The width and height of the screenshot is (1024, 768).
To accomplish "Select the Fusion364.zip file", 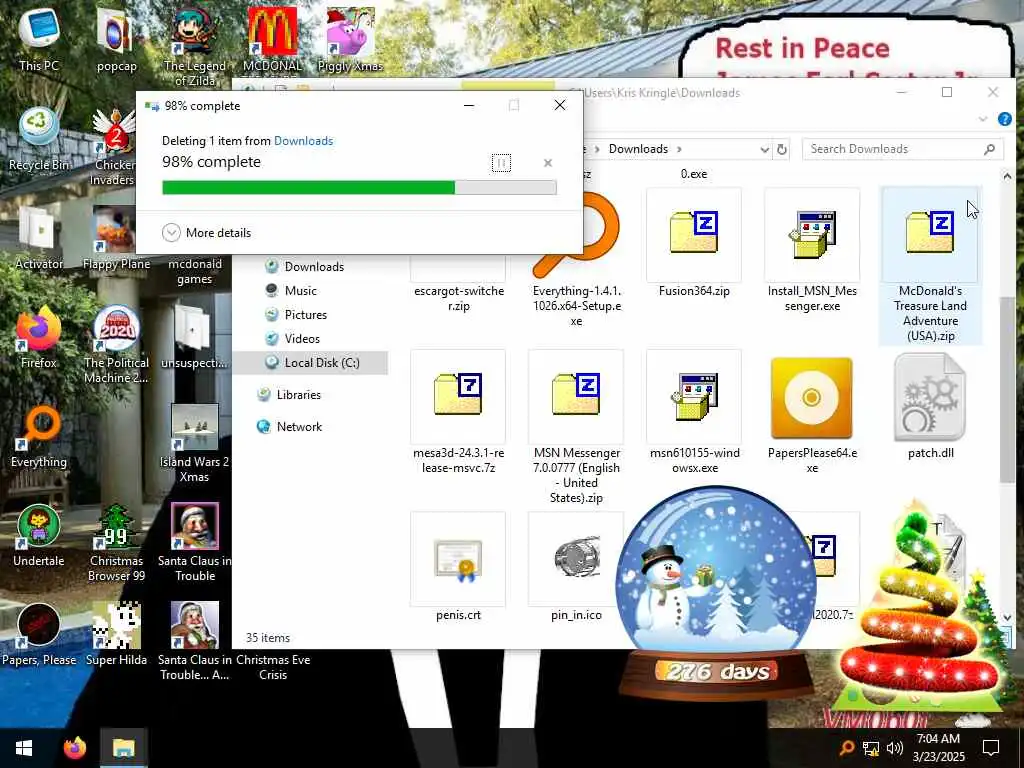I will tap(694, 243).
